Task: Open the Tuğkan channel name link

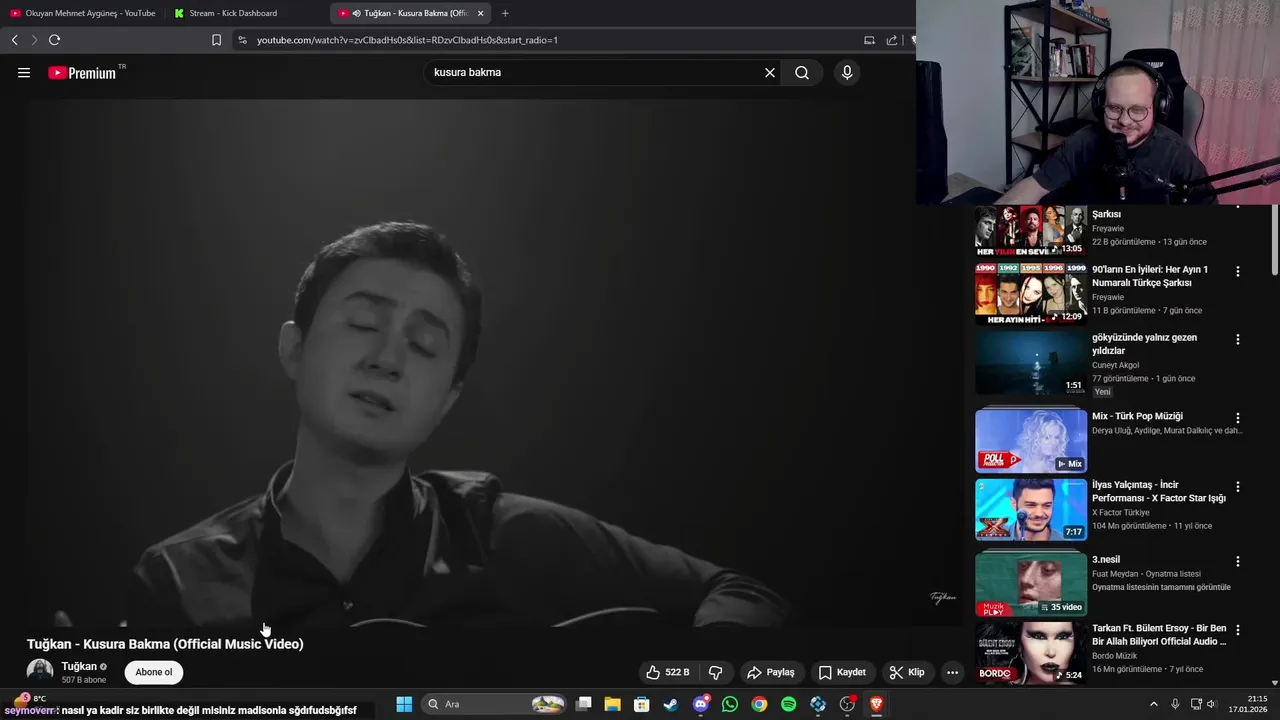Action: 79,666
